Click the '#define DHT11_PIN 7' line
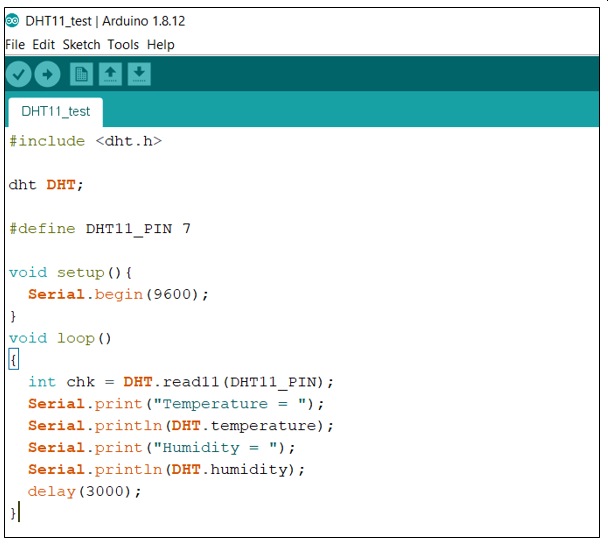Image resolution: width=608 pixels, height=544 pixels. click(x=100, y=228)
